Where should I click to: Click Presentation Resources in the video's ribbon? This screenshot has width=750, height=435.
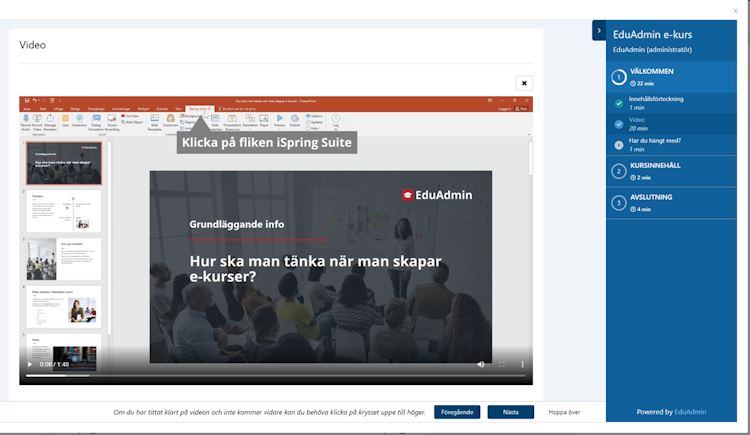(232, 122)
